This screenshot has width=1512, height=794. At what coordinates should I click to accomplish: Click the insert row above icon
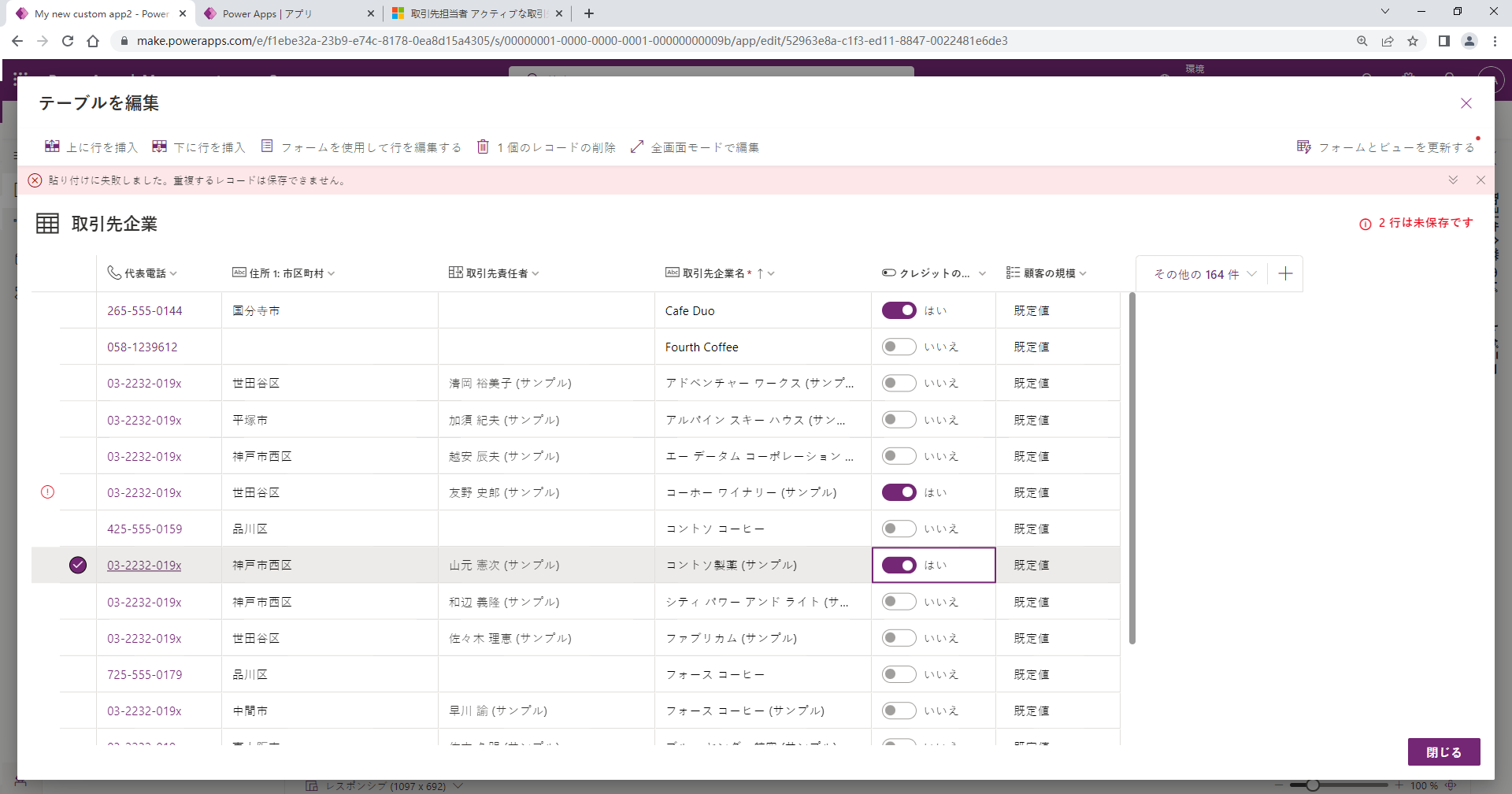pos(52,147)
